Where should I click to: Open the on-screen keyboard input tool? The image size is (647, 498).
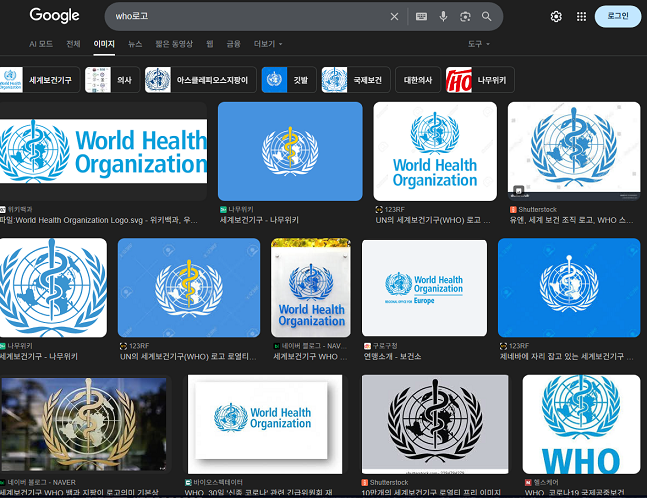(x=421, y=17)
